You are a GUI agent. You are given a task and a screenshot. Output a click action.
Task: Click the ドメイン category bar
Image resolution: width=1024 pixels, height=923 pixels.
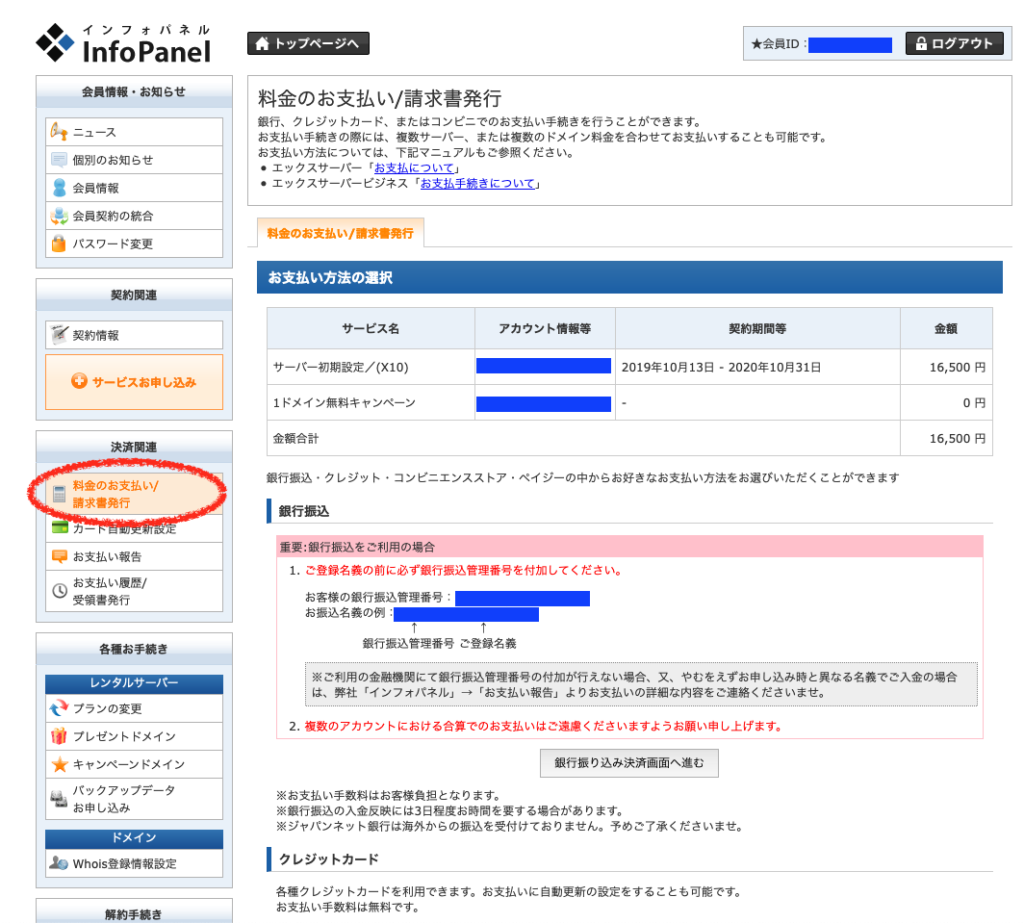[x=134, y=838]
